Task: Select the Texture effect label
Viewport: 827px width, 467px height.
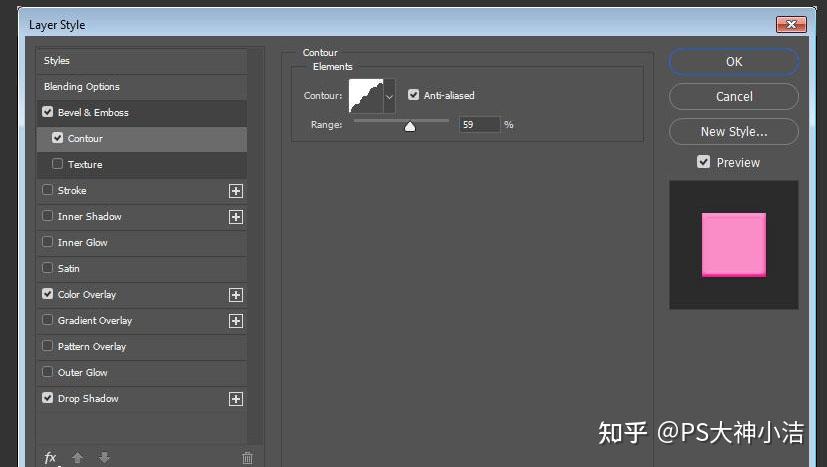Action: [85, 165]
